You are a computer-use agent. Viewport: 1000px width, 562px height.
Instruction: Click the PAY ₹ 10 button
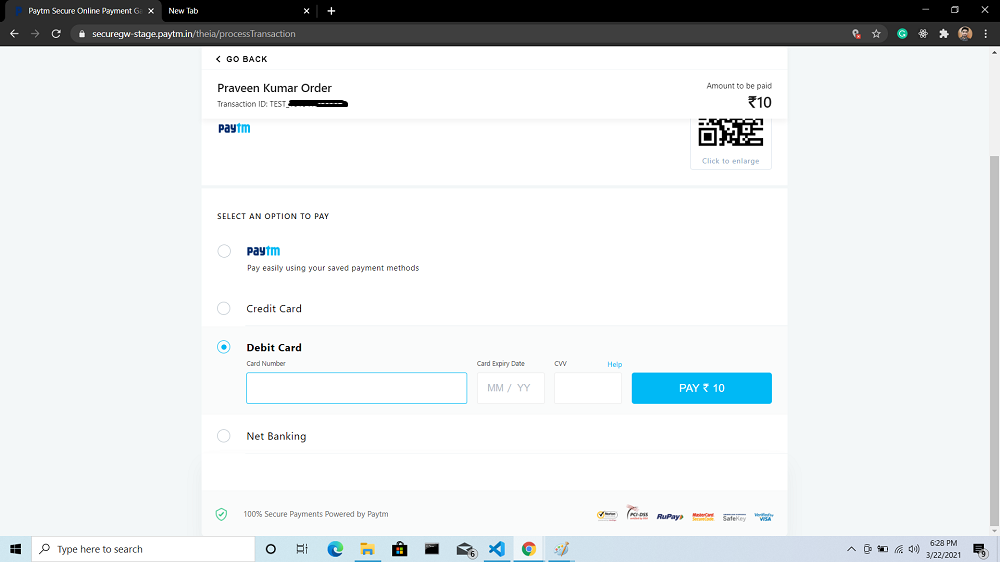(x=702, y=388)
